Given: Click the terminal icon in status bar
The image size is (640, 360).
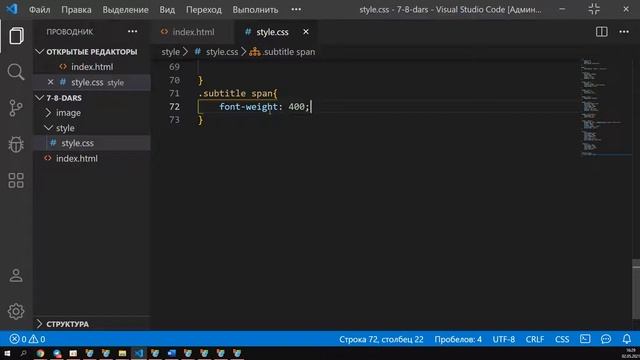Looking at the screenshot, I should tap(585, 339).
